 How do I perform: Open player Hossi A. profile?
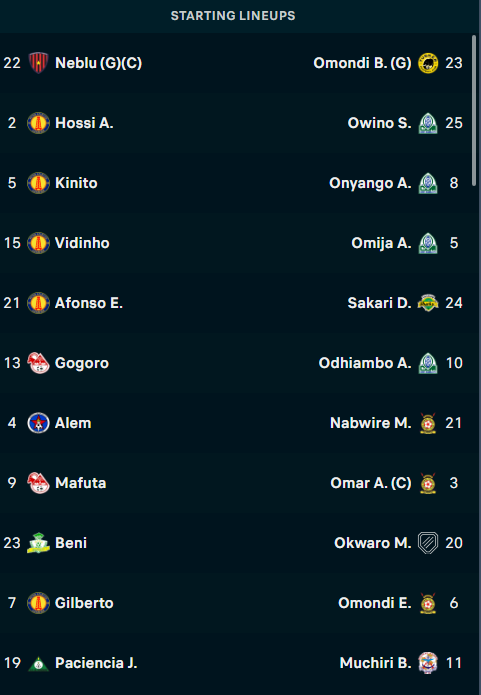(x=84, y=123)
